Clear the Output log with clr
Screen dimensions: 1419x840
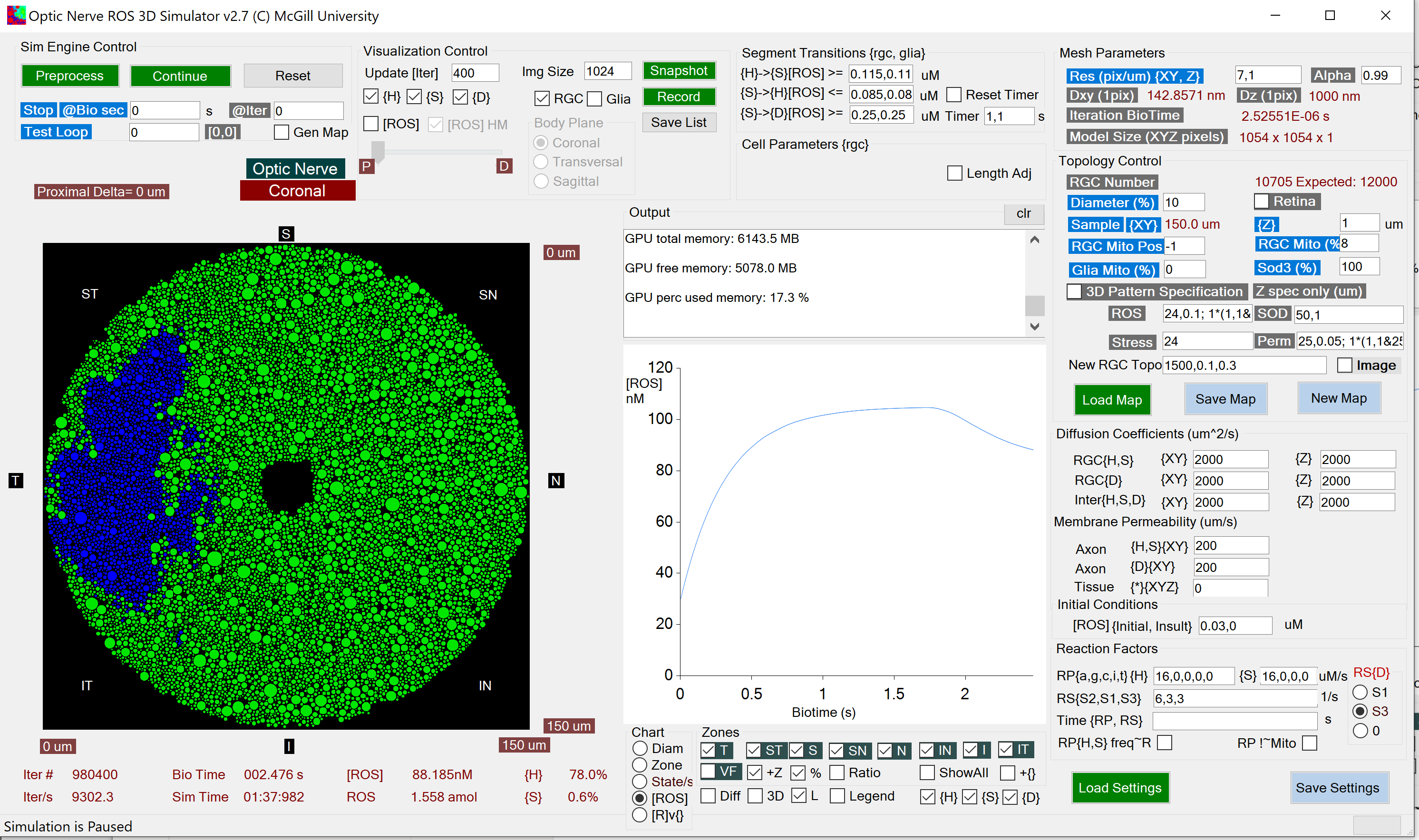click(1023, 214)
